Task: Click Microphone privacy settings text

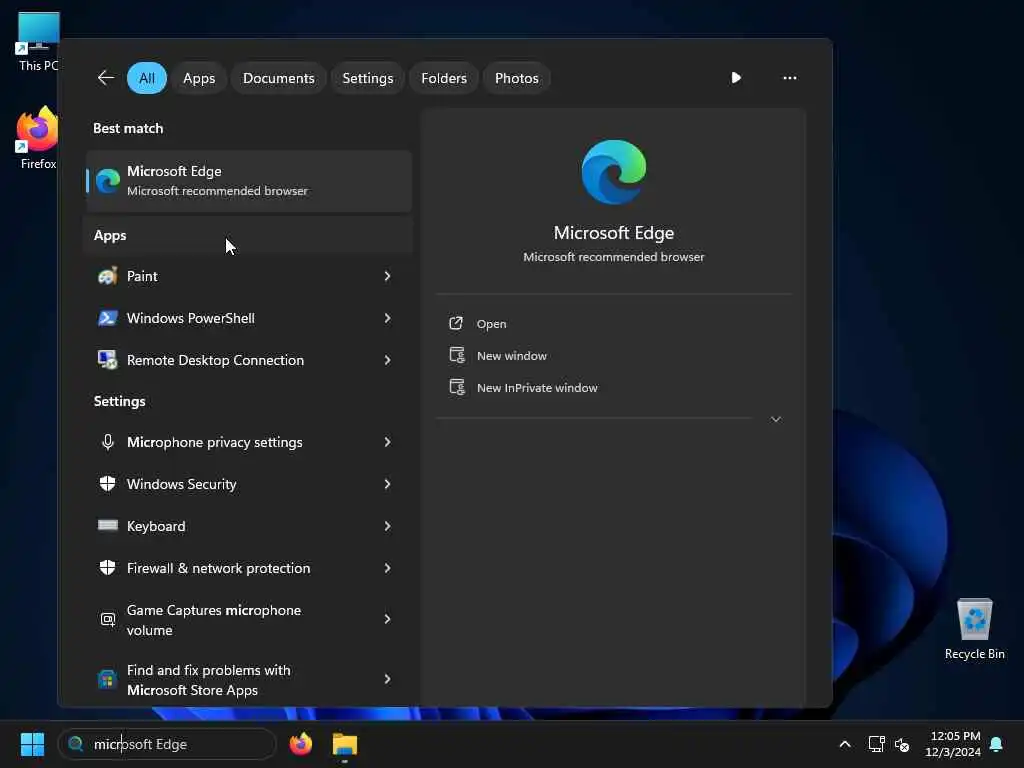Action: point(215,442)
